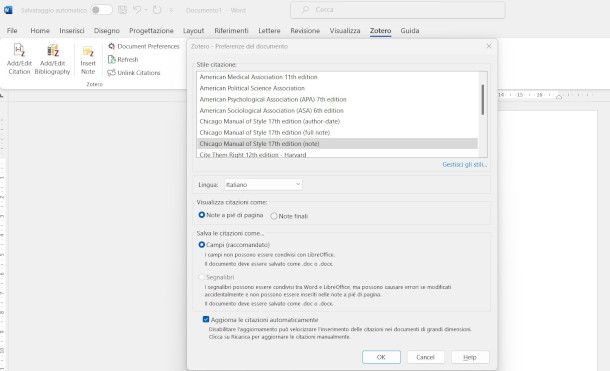This screenshot has width=610, height=371.
Task: Click Unlink Citations in ribbon
Action: (x=134, y=73)
